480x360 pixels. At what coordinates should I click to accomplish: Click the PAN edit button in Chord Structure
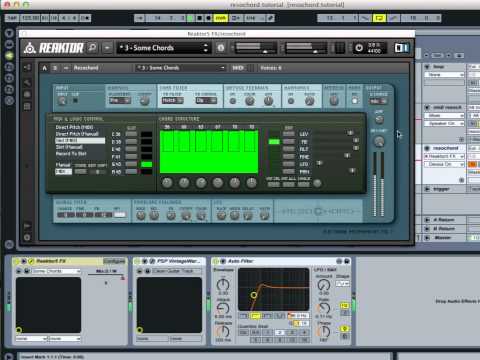click(289, 172)
